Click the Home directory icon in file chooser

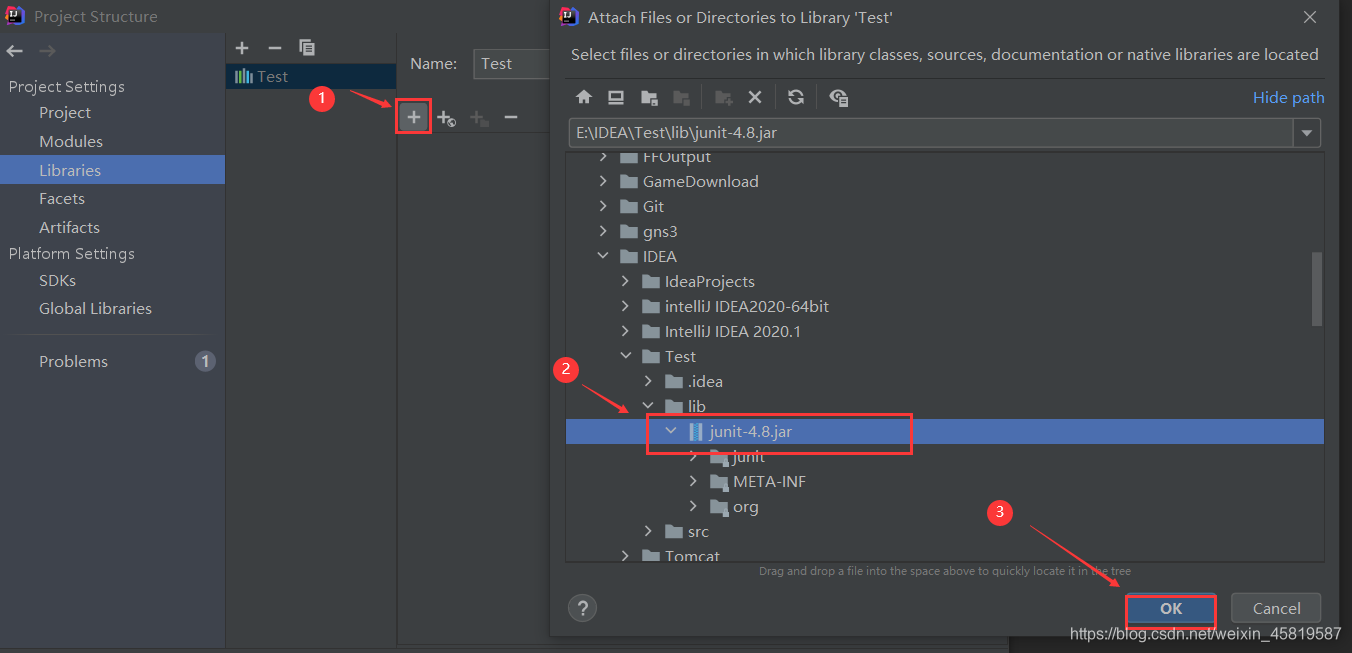pyautogui.click(x=584, y=97)
